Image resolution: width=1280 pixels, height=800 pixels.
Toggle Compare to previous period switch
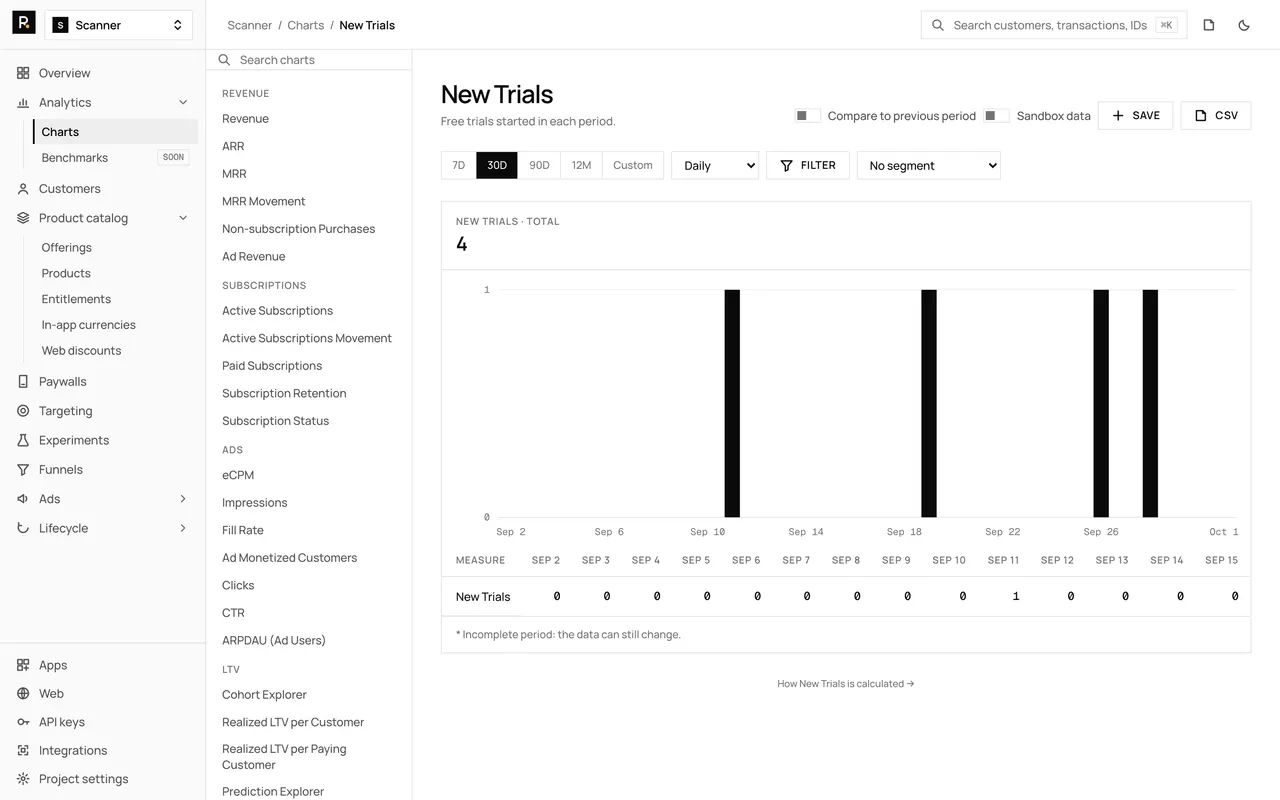pyautogui.click(x=807, y=116)
